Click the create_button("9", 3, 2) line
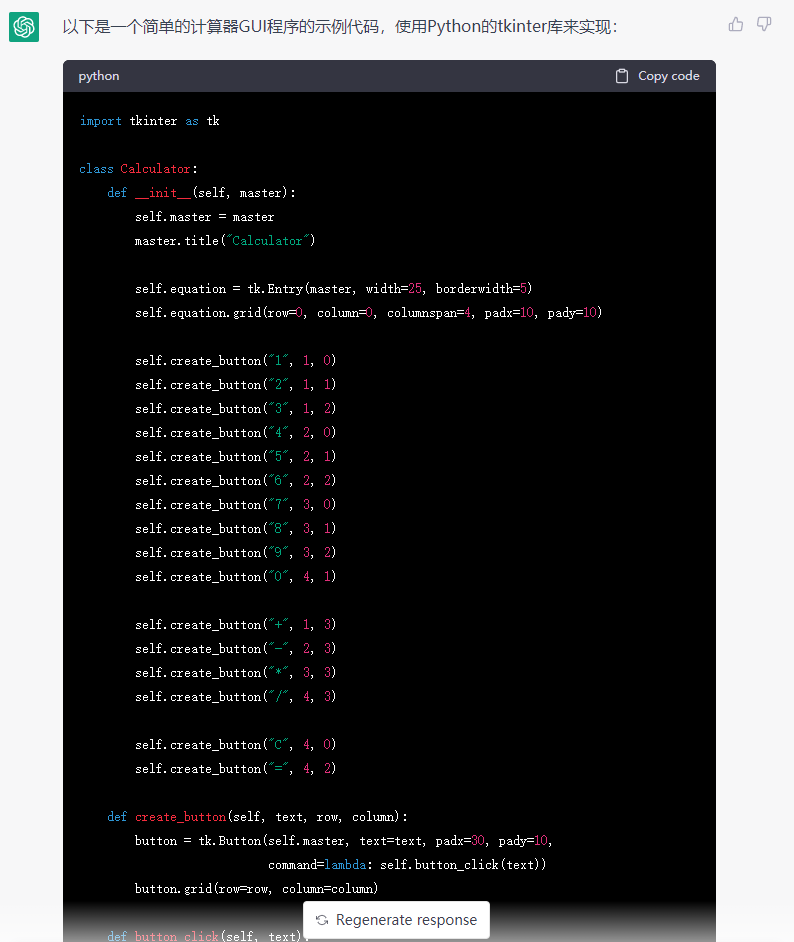This screenshot has height=942, width=794. pyautogui.click(x=235, y=553)
